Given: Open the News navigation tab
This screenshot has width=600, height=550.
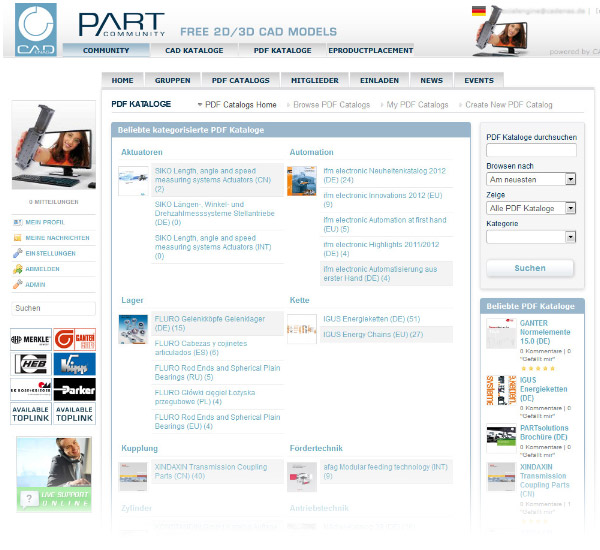Looking at the screenshot, I should 431,80.
